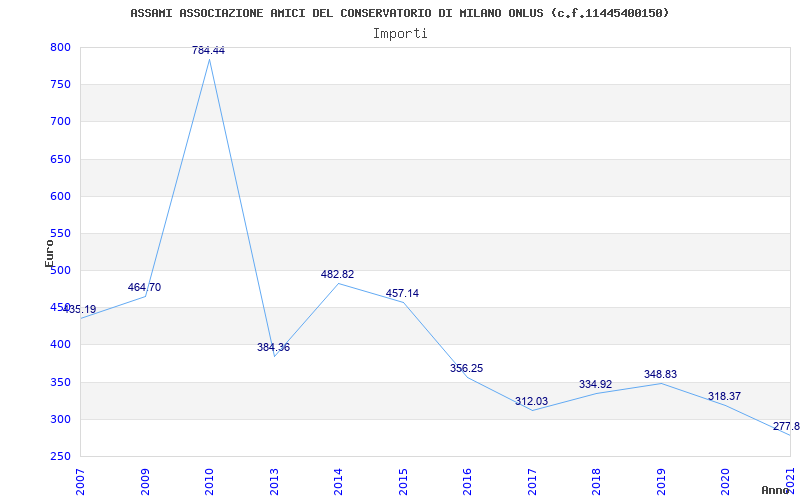Screen dimensions: 800x500
Task: Click the 550 y-axis tick label
Action: (x=60, y=234)
